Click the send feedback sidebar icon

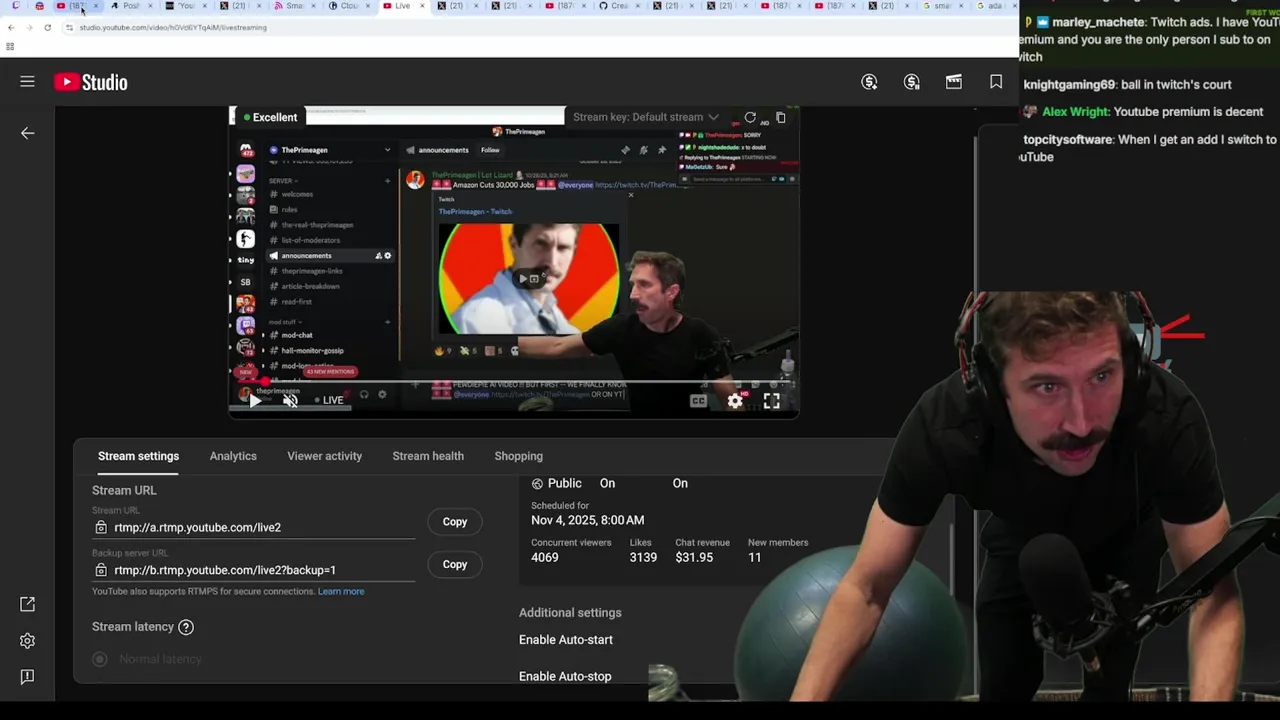point(28,677)
